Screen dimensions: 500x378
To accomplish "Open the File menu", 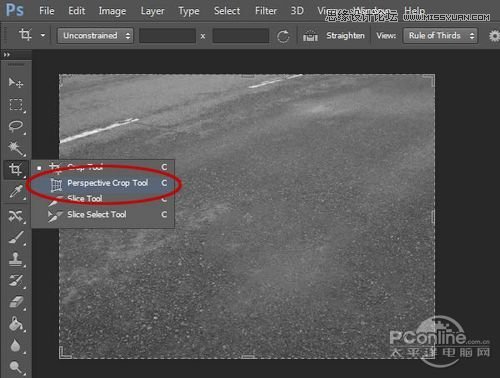I will click(x=47, y=11).
